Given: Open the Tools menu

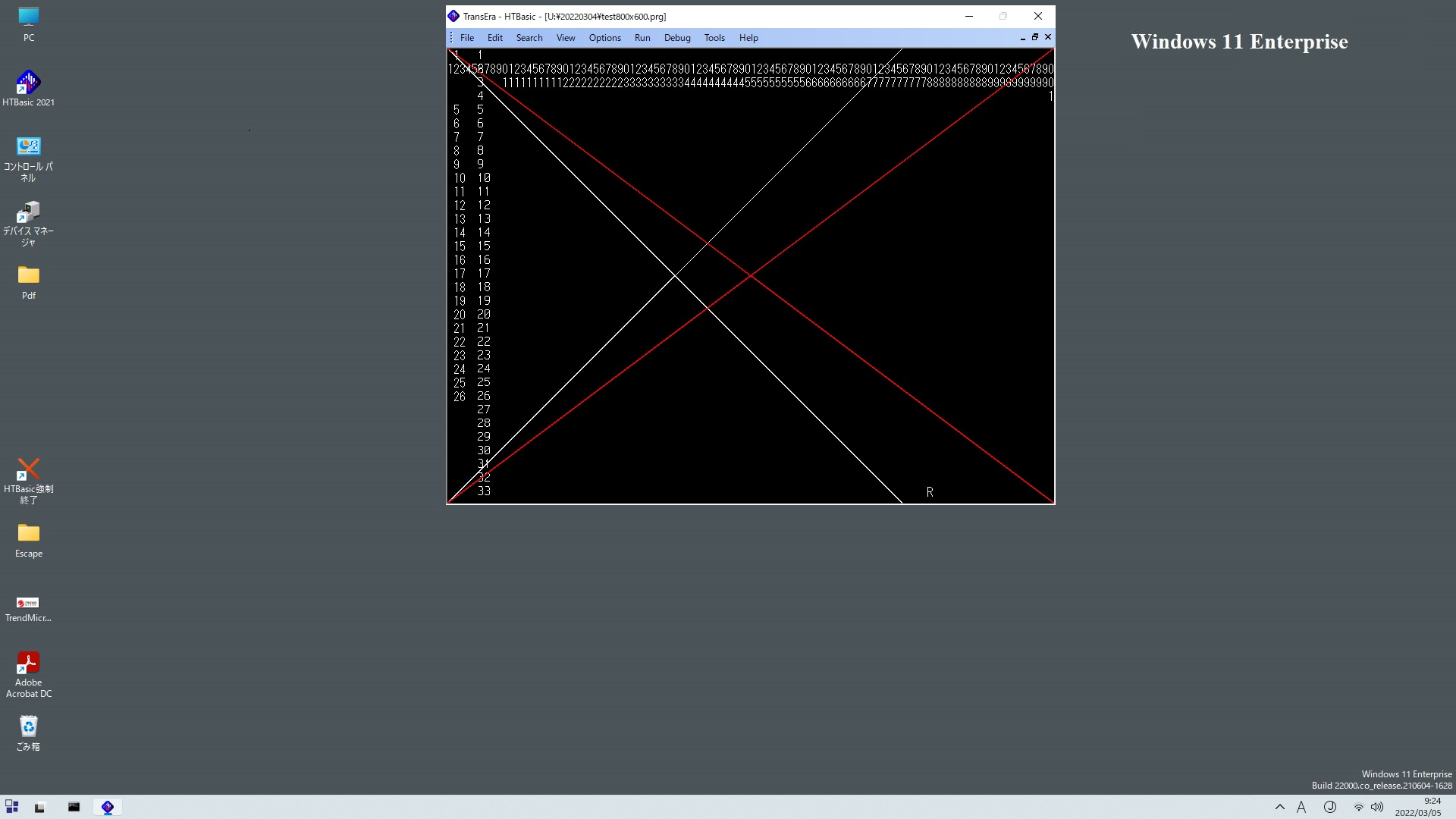Looking at the screenshot, I should point(714,38).
